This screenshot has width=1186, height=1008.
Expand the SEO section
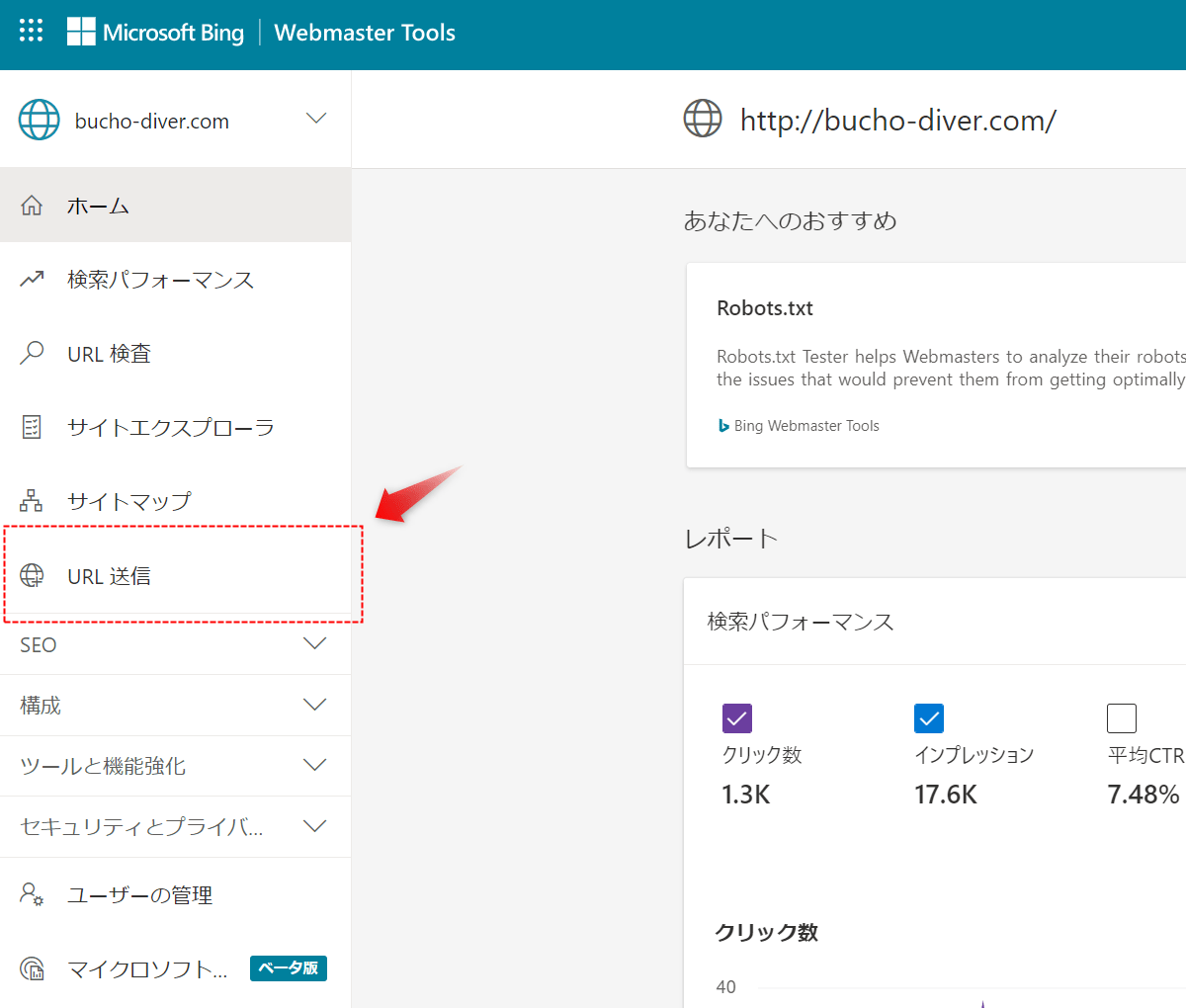click(314, 643)
